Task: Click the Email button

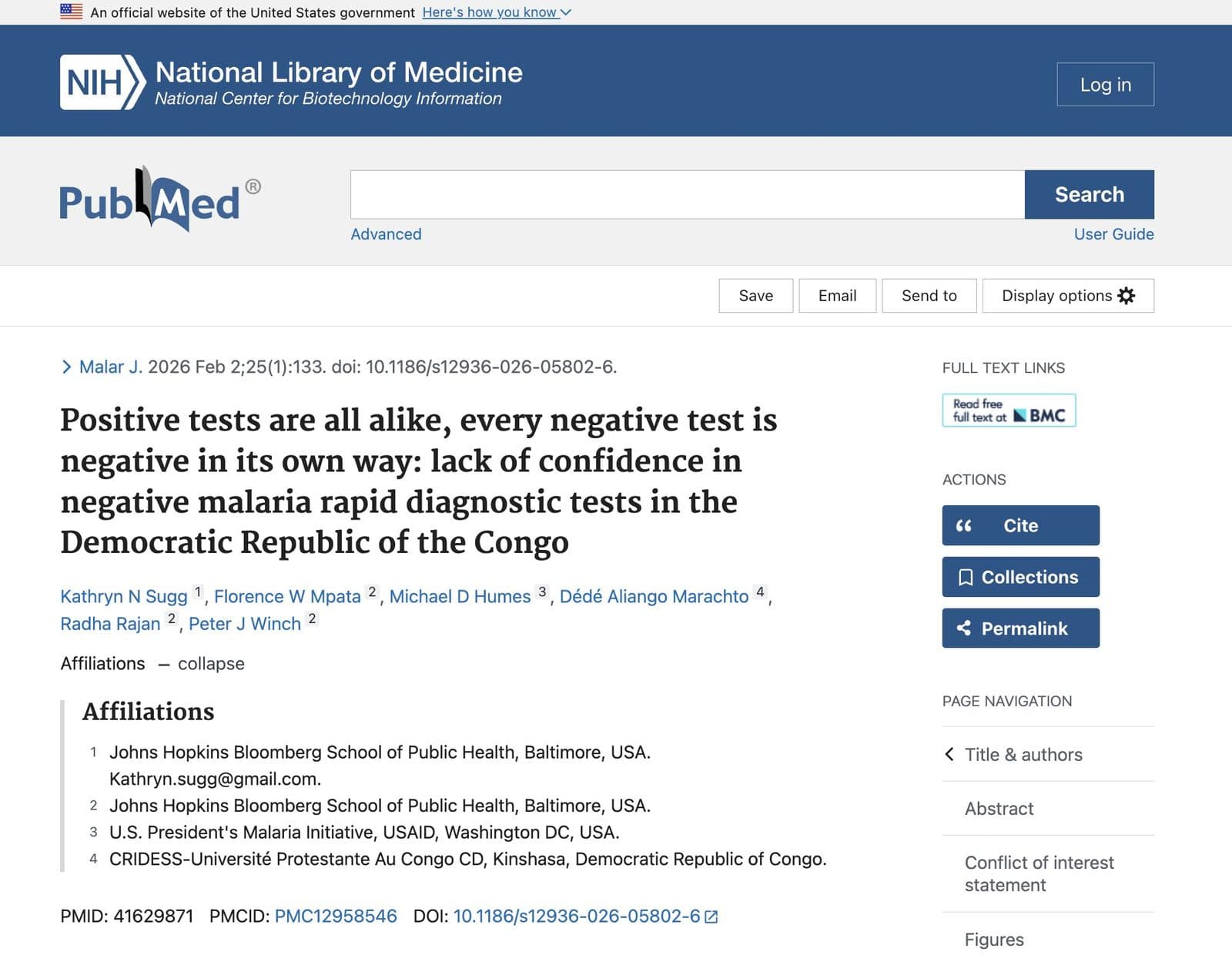Action: (x=837, y=296)
